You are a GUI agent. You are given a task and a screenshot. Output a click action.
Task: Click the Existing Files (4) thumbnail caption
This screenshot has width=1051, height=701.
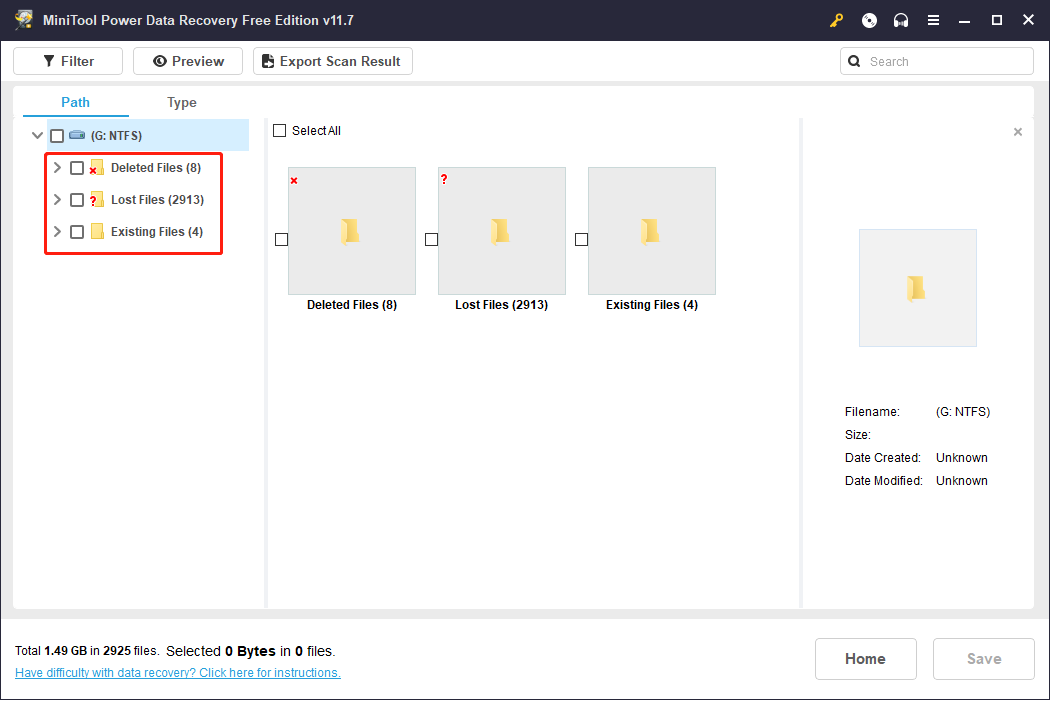(652, 305)
